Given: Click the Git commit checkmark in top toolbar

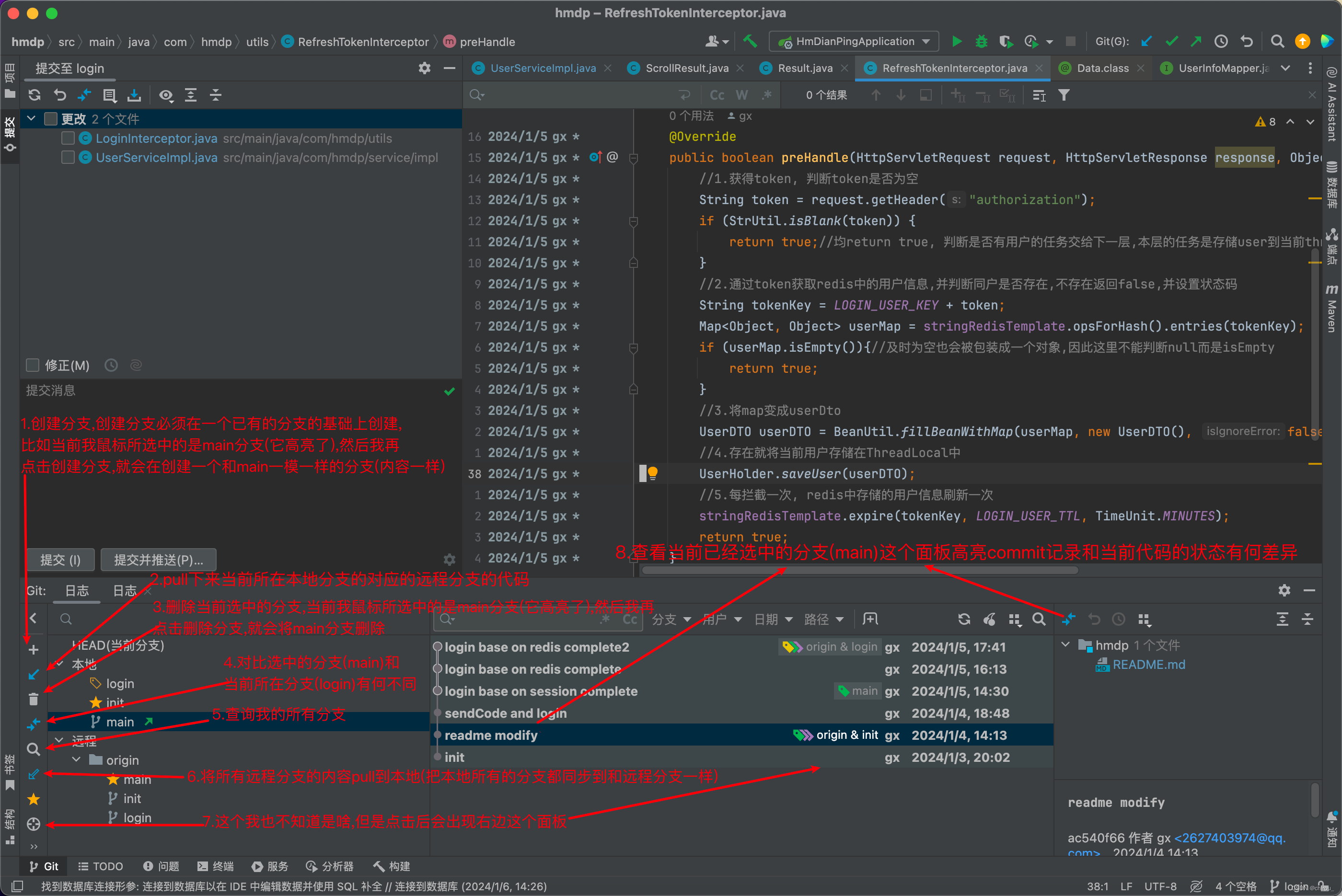Looking at the screenshot, I should click(x=1171, y=41).
